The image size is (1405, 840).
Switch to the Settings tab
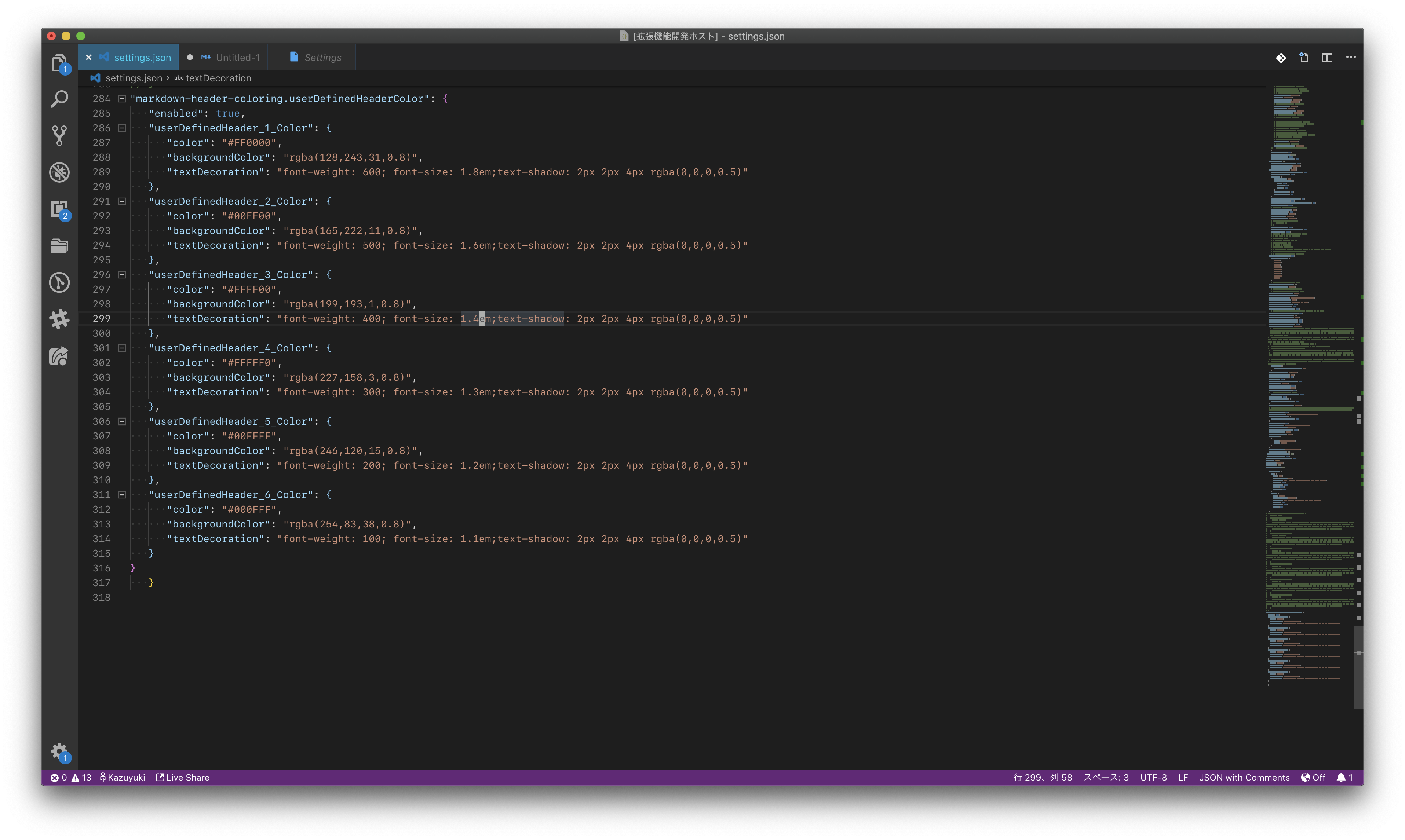[322, 58]
